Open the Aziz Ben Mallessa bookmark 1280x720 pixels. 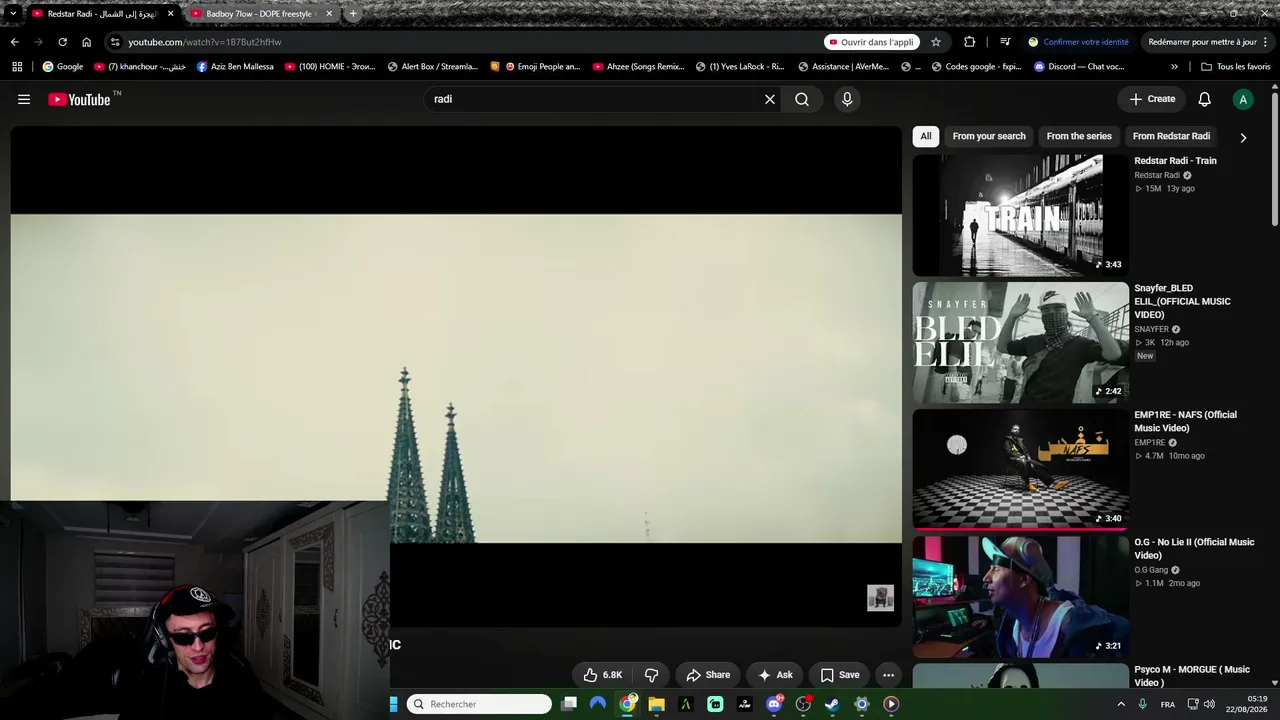pyautogui.click(x=235, y=67)
